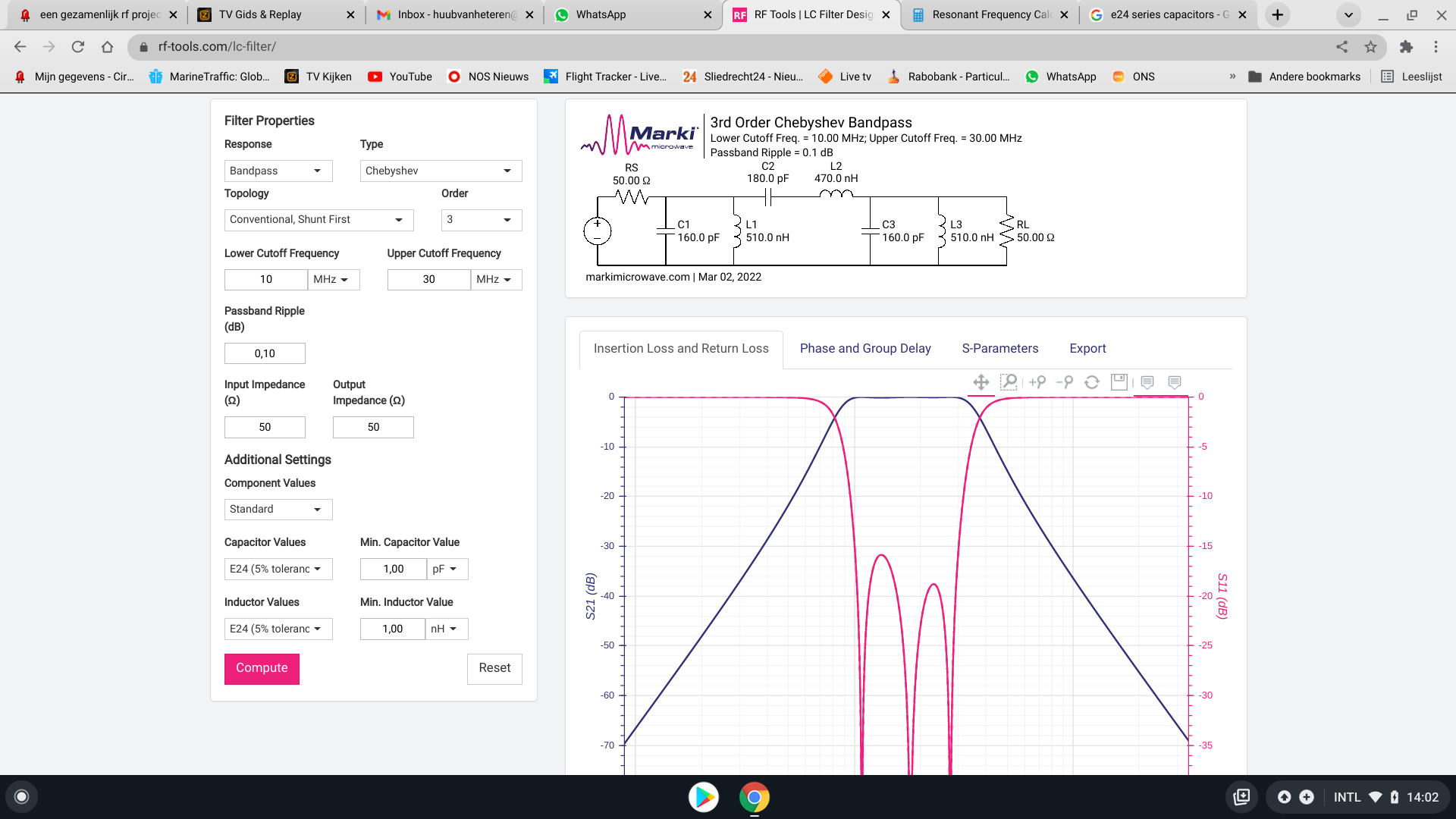This screenshot has width=1456, height=819.
Task: Click the Upper Cutoff Frequency input field
Action: (429, 280)
